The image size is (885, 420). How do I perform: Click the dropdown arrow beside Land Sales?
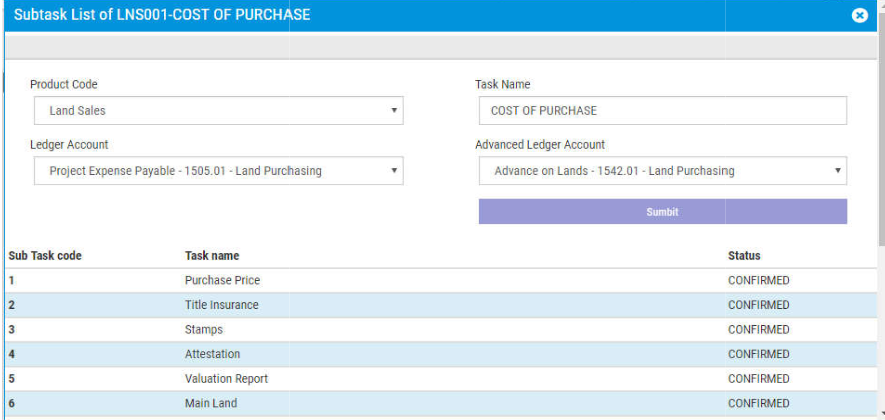[394, 111]
